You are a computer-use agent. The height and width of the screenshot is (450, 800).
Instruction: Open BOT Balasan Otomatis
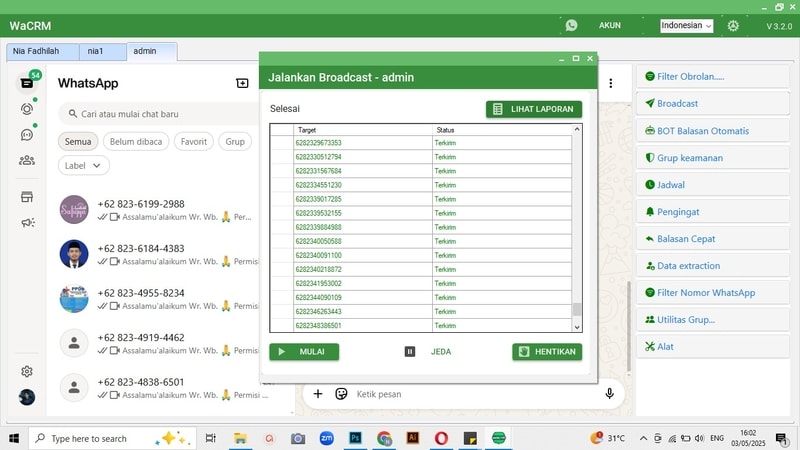click(713, 131)
